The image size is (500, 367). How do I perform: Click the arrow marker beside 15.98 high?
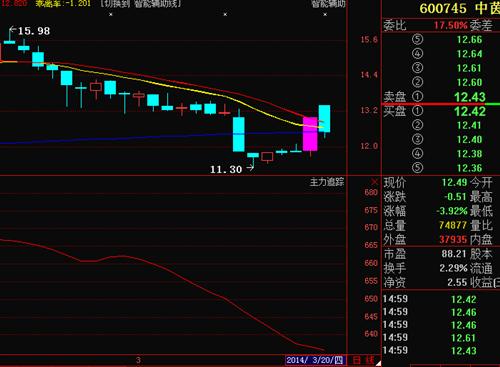(x=12, y=30)
